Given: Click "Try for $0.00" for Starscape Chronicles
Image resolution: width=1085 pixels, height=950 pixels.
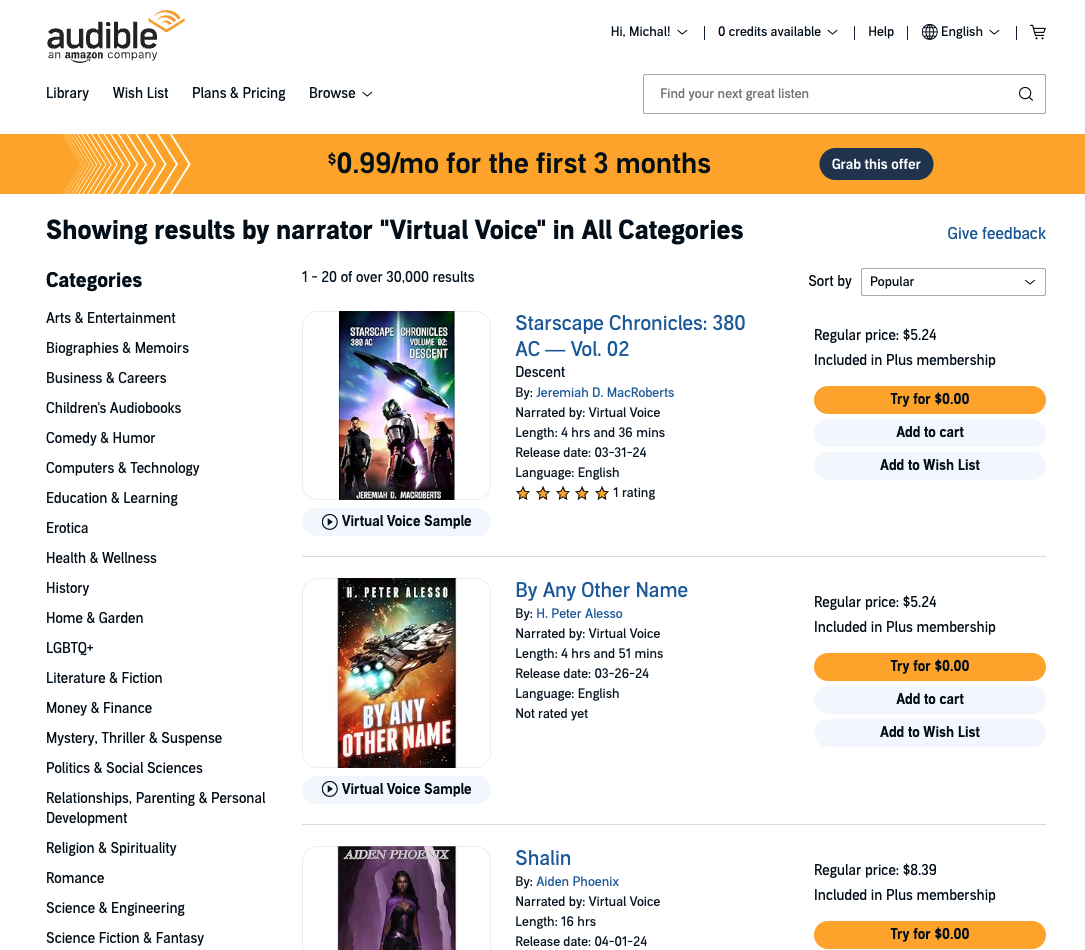Looking at the screenshot, I should pos(929,399).
